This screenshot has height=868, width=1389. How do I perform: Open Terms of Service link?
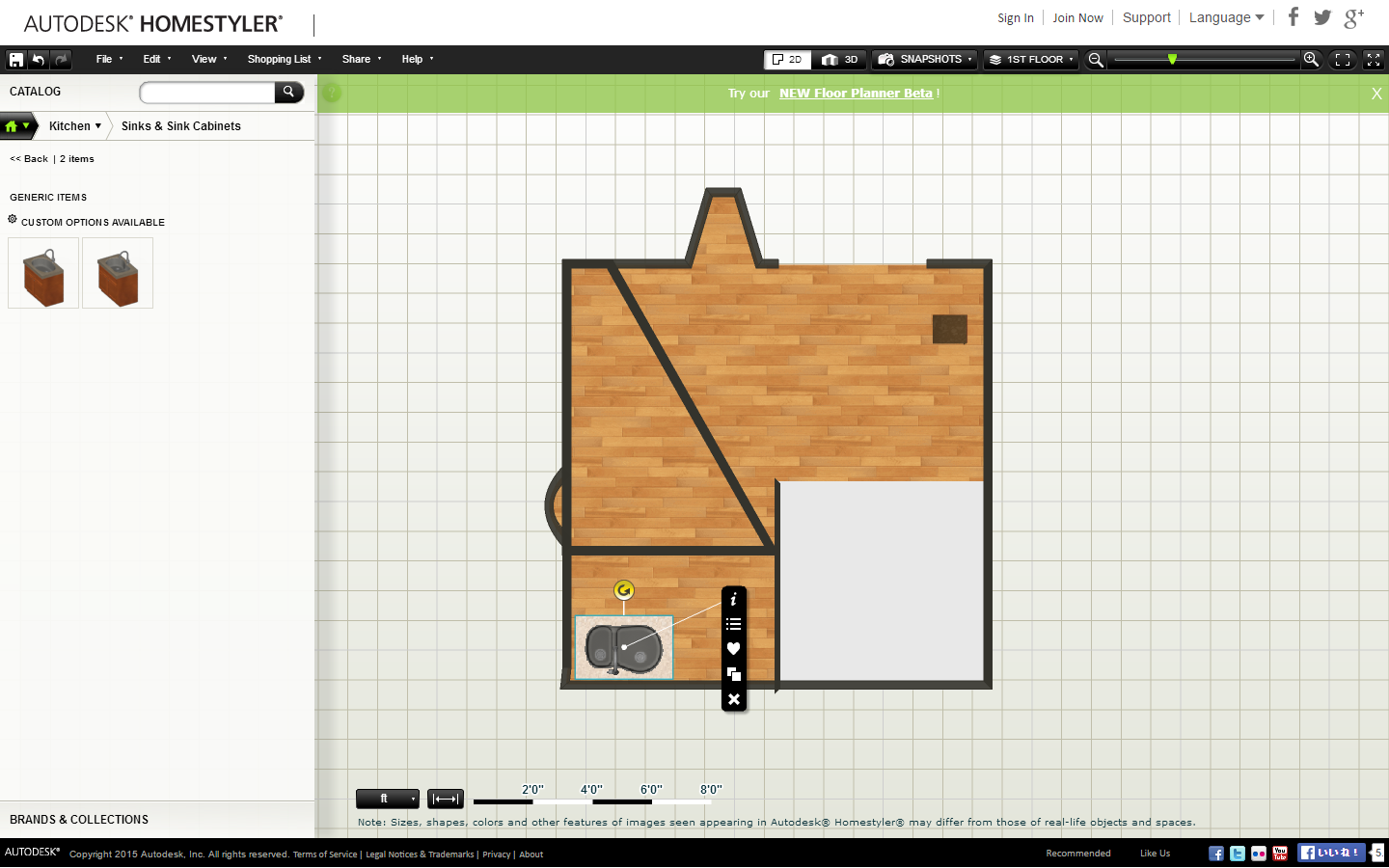[x=325, y=854]
